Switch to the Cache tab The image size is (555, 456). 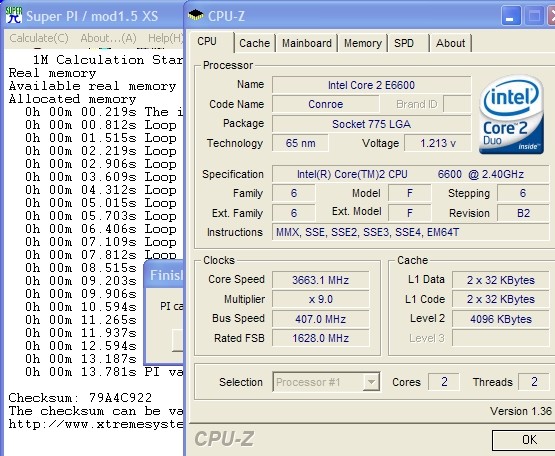click(x=254, y=43)
